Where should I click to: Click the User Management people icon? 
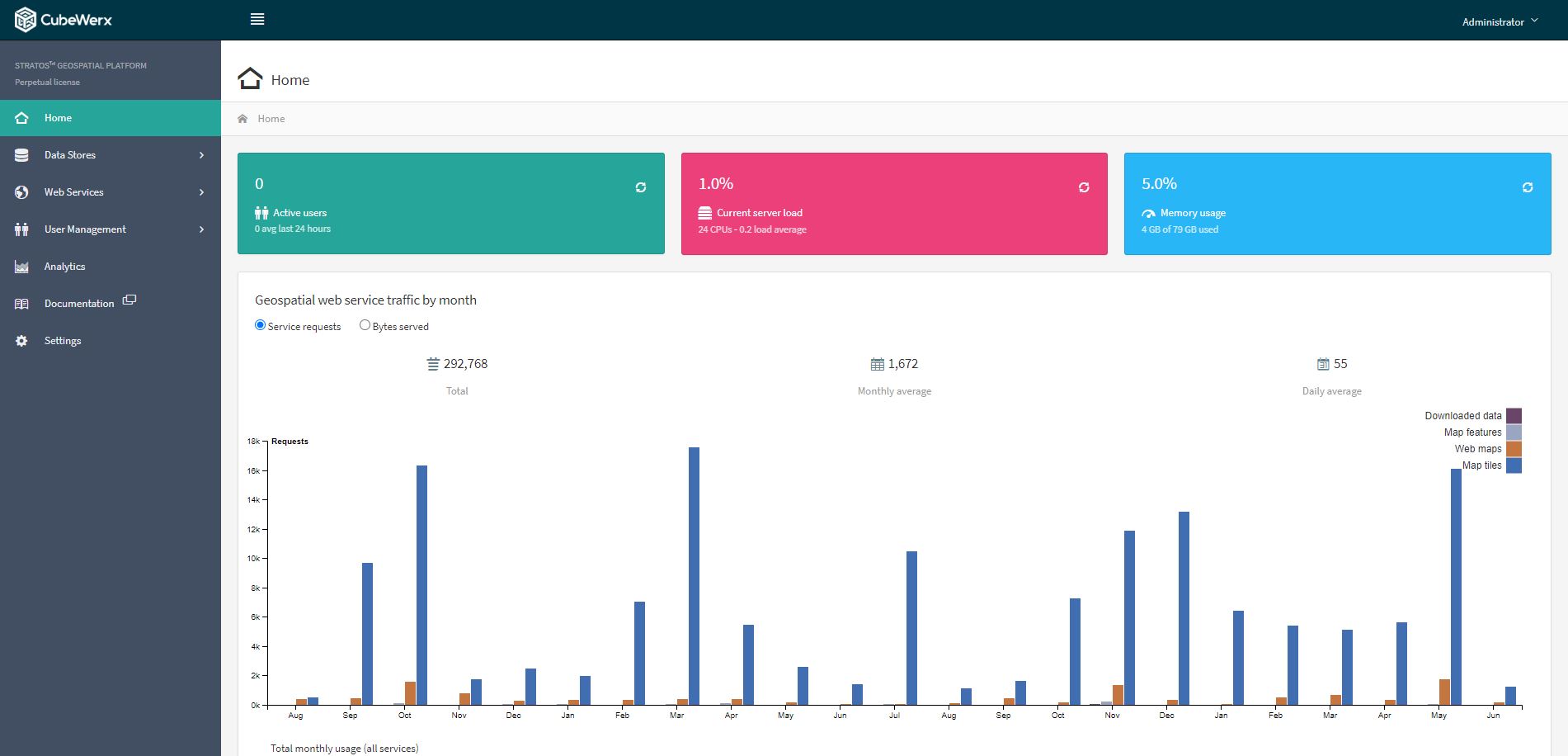click(x=22, y=229)
